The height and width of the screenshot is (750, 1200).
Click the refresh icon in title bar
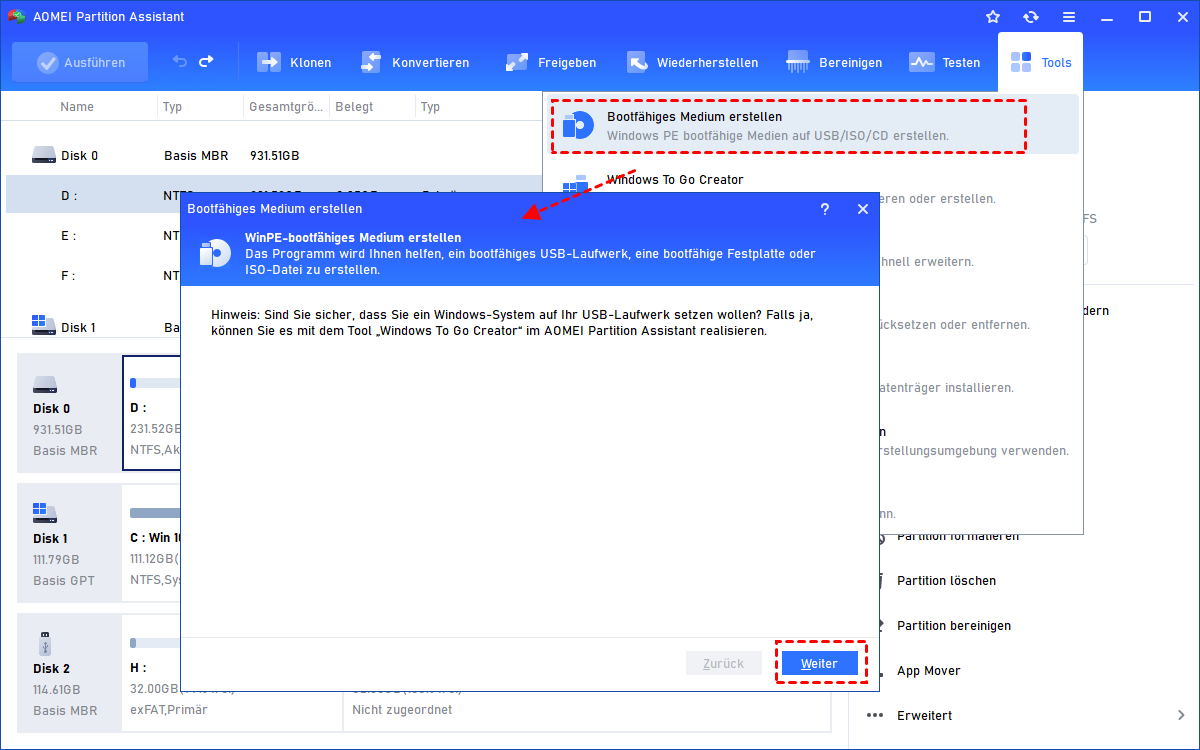click(x=1031, y=17)
